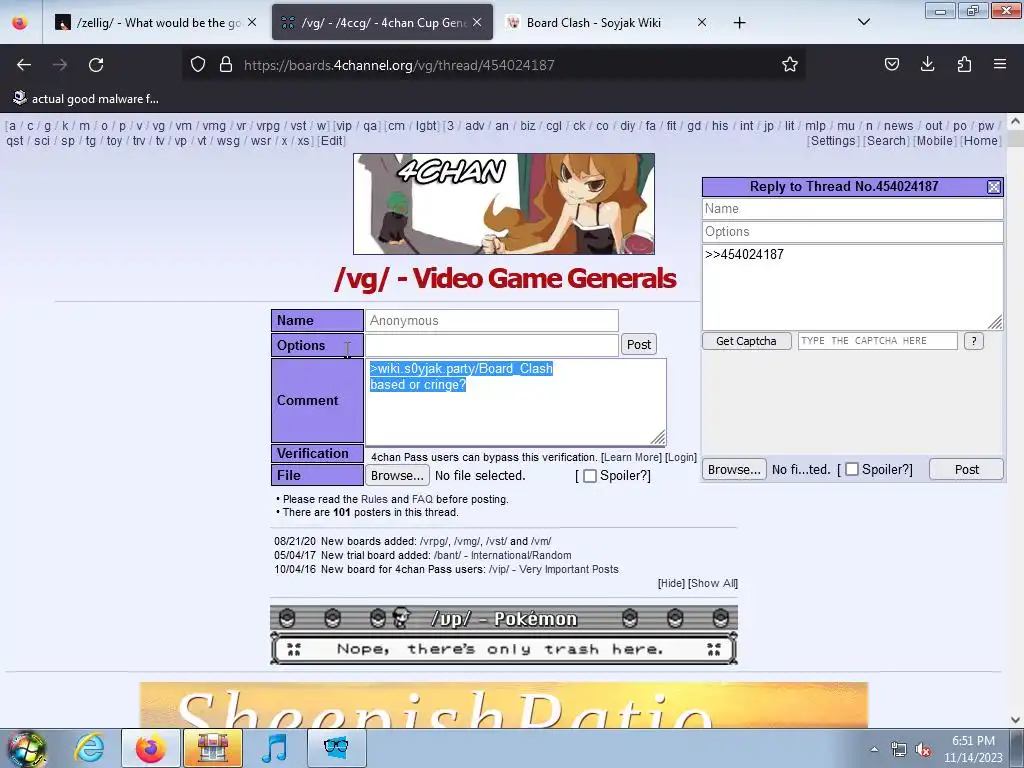Show hidden system tray icons
The width and height of the screenshot is (1024, 768).
(874, 750)
